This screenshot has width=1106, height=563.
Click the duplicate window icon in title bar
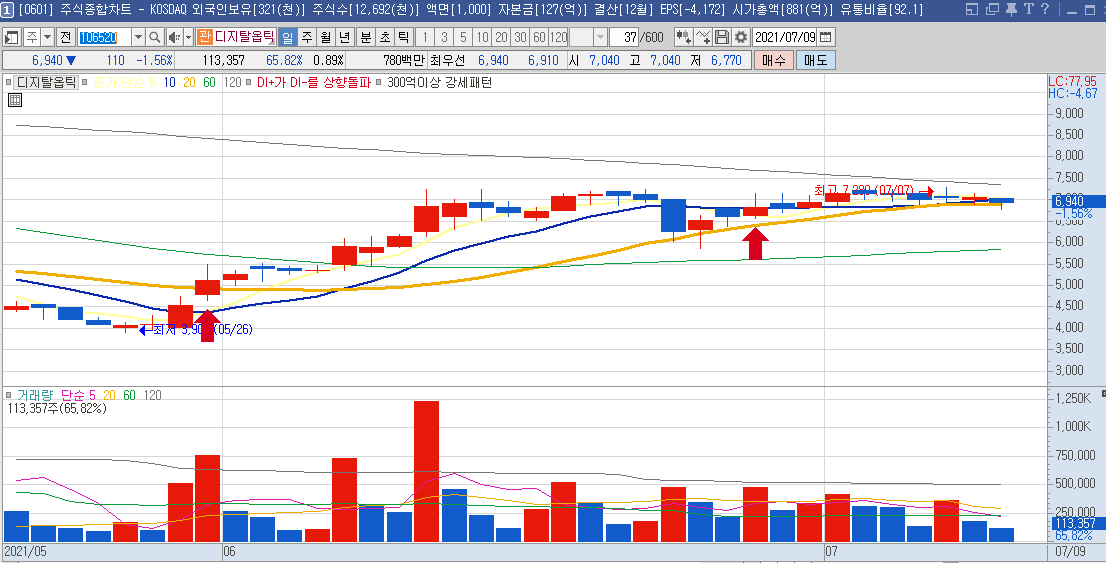(x=992, y=9)
